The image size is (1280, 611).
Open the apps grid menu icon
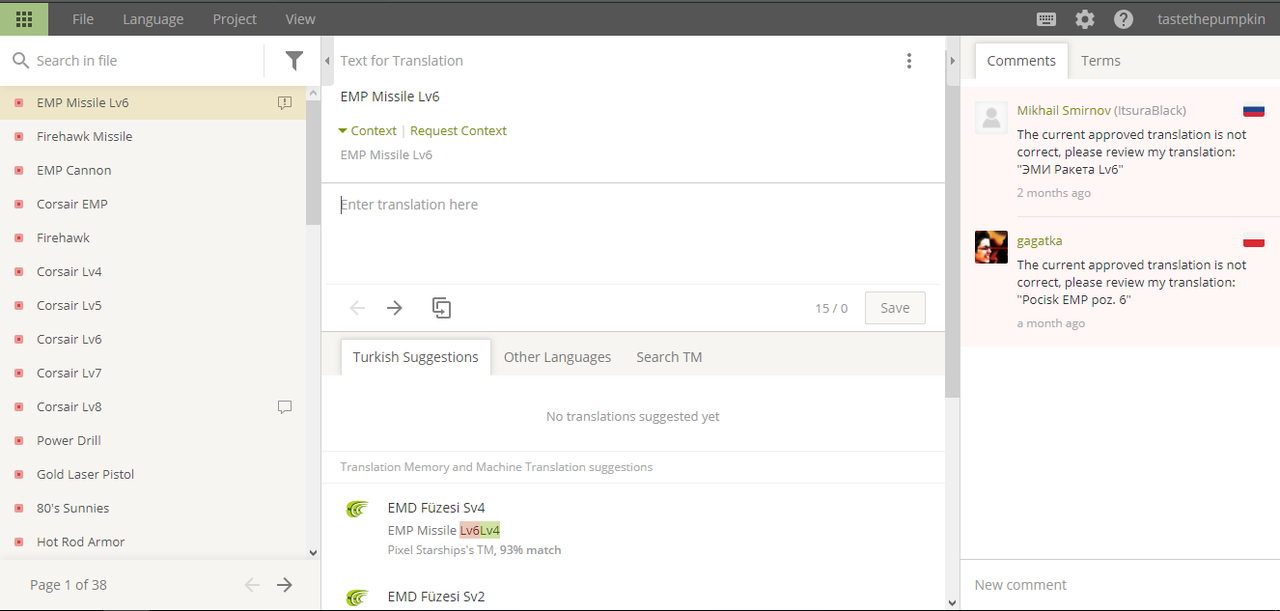[x=24, y=18]
